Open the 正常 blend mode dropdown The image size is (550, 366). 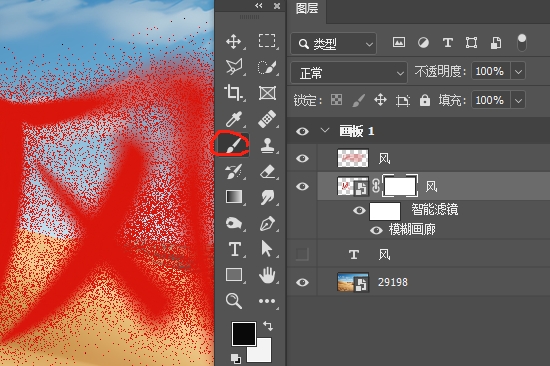pos(349,73)
